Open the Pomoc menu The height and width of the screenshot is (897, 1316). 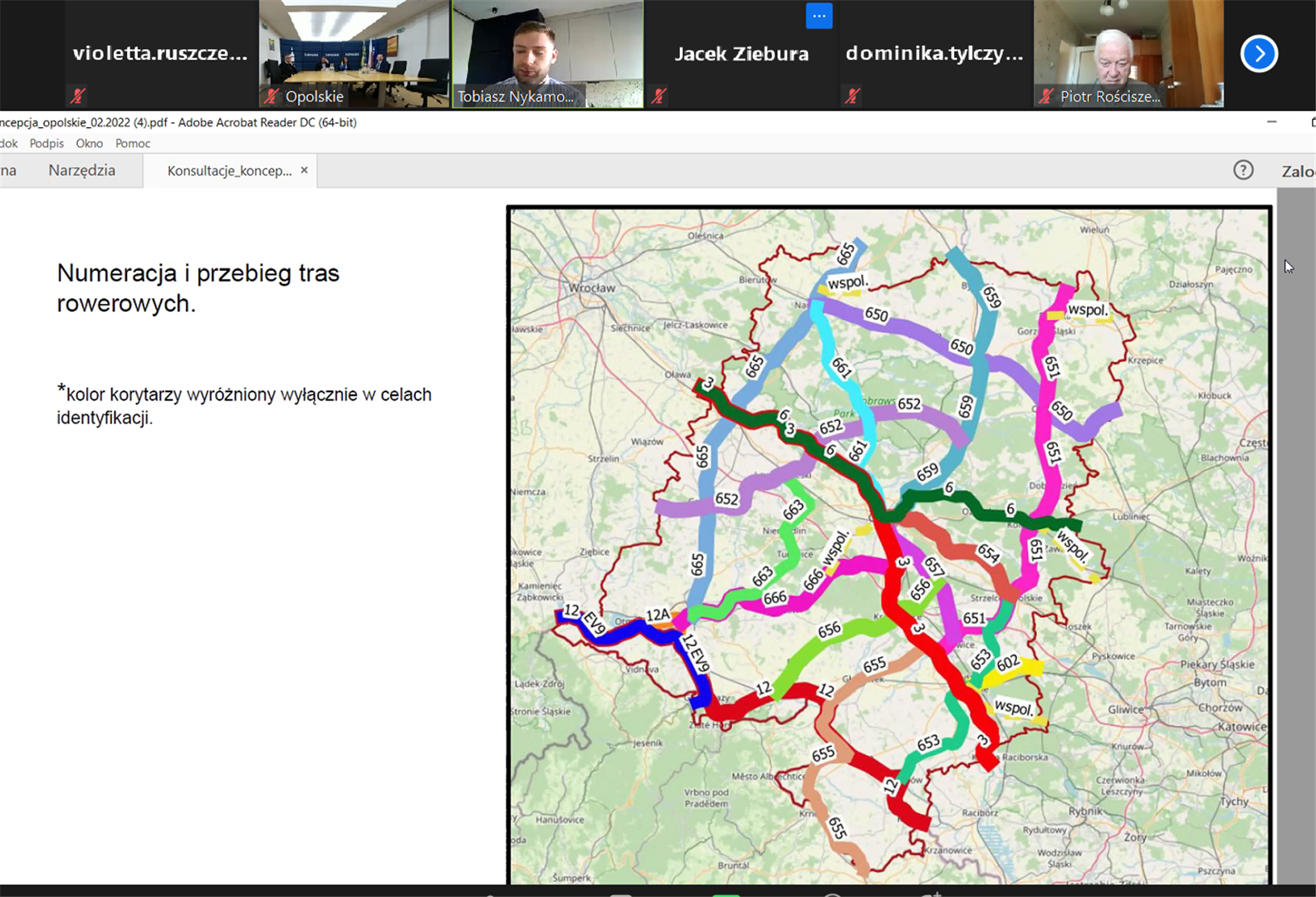click(x=133, y=144)
